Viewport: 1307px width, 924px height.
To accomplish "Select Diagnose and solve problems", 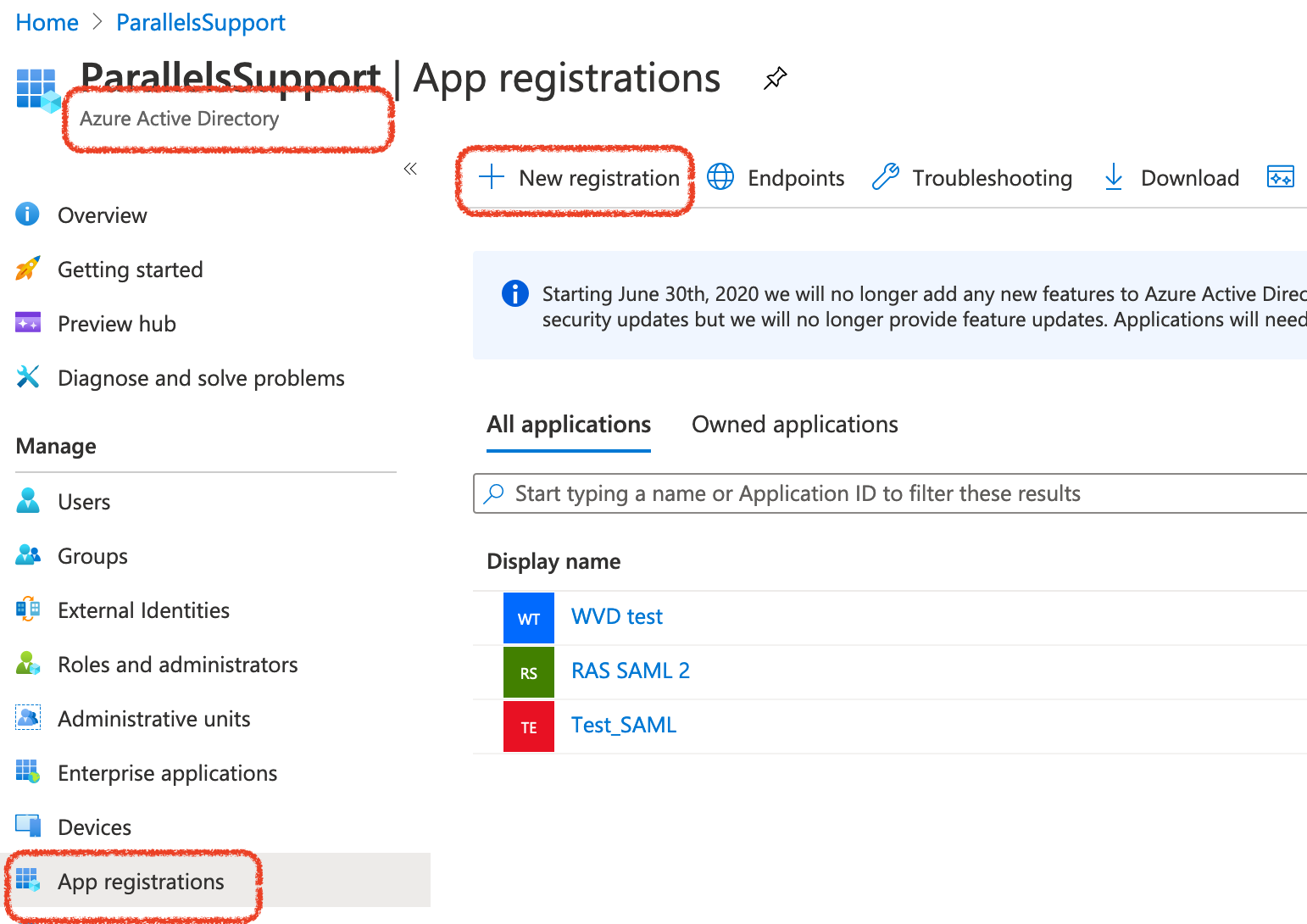I will (x=201, y=378).
